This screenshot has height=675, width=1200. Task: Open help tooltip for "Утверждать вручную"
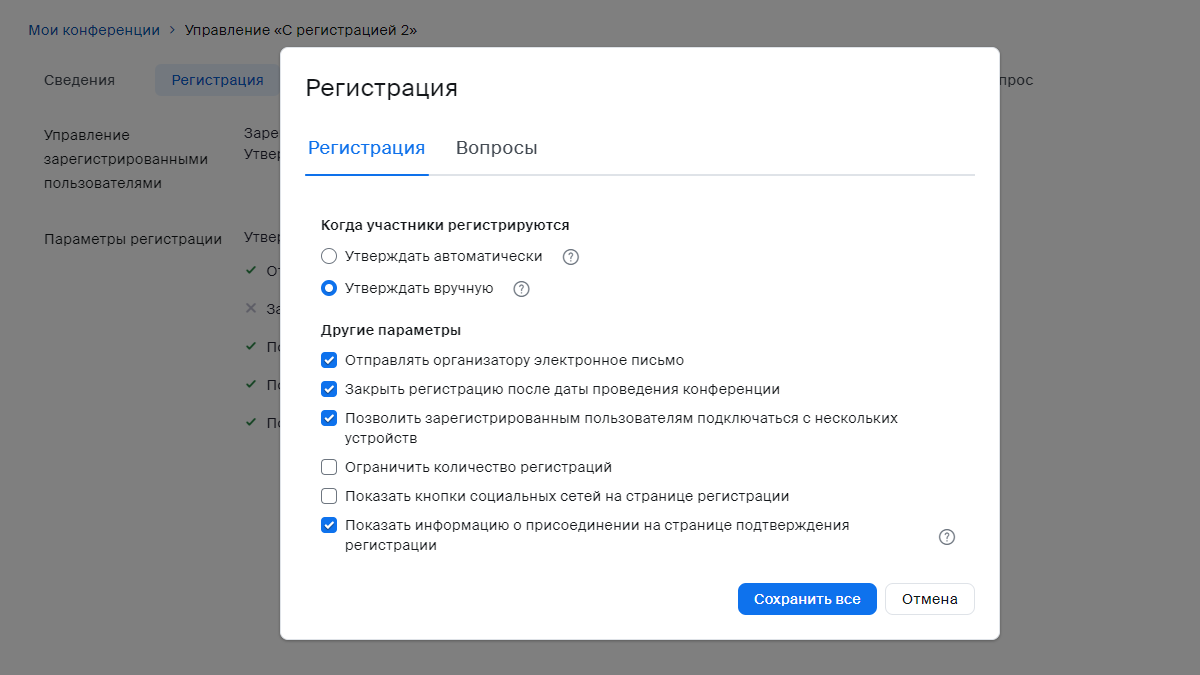[x=520, y=289]
